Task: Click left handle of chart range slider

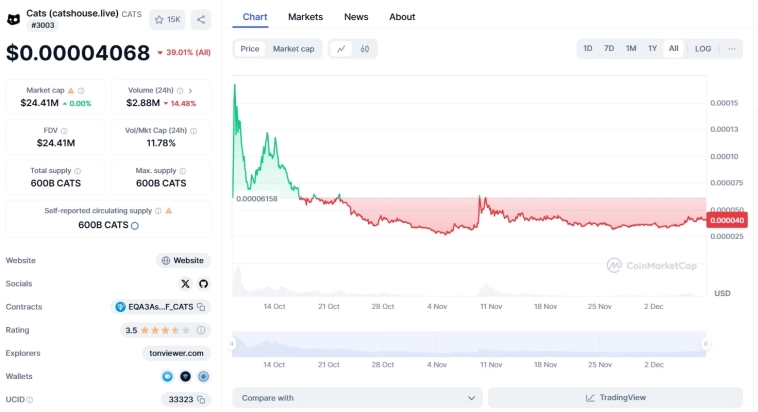Action: (x=232, y=344)
